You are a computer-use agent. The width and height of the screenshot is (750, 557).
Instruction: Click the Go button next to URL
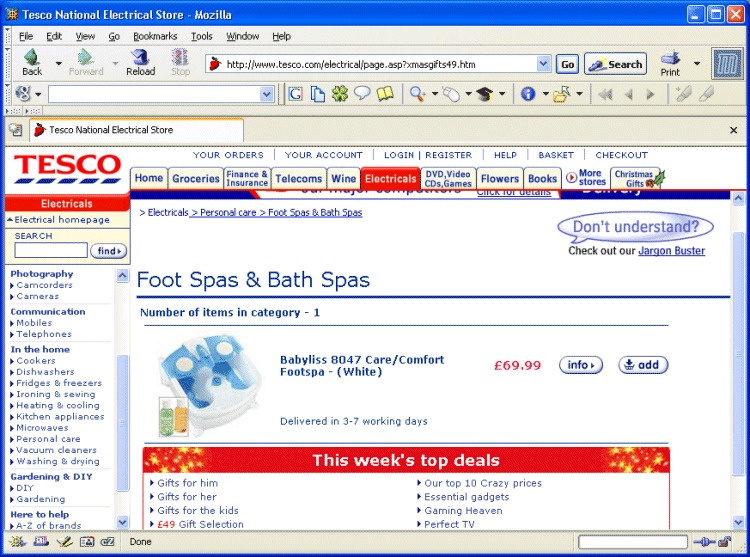pyautogui.click(x=567, y=64)
